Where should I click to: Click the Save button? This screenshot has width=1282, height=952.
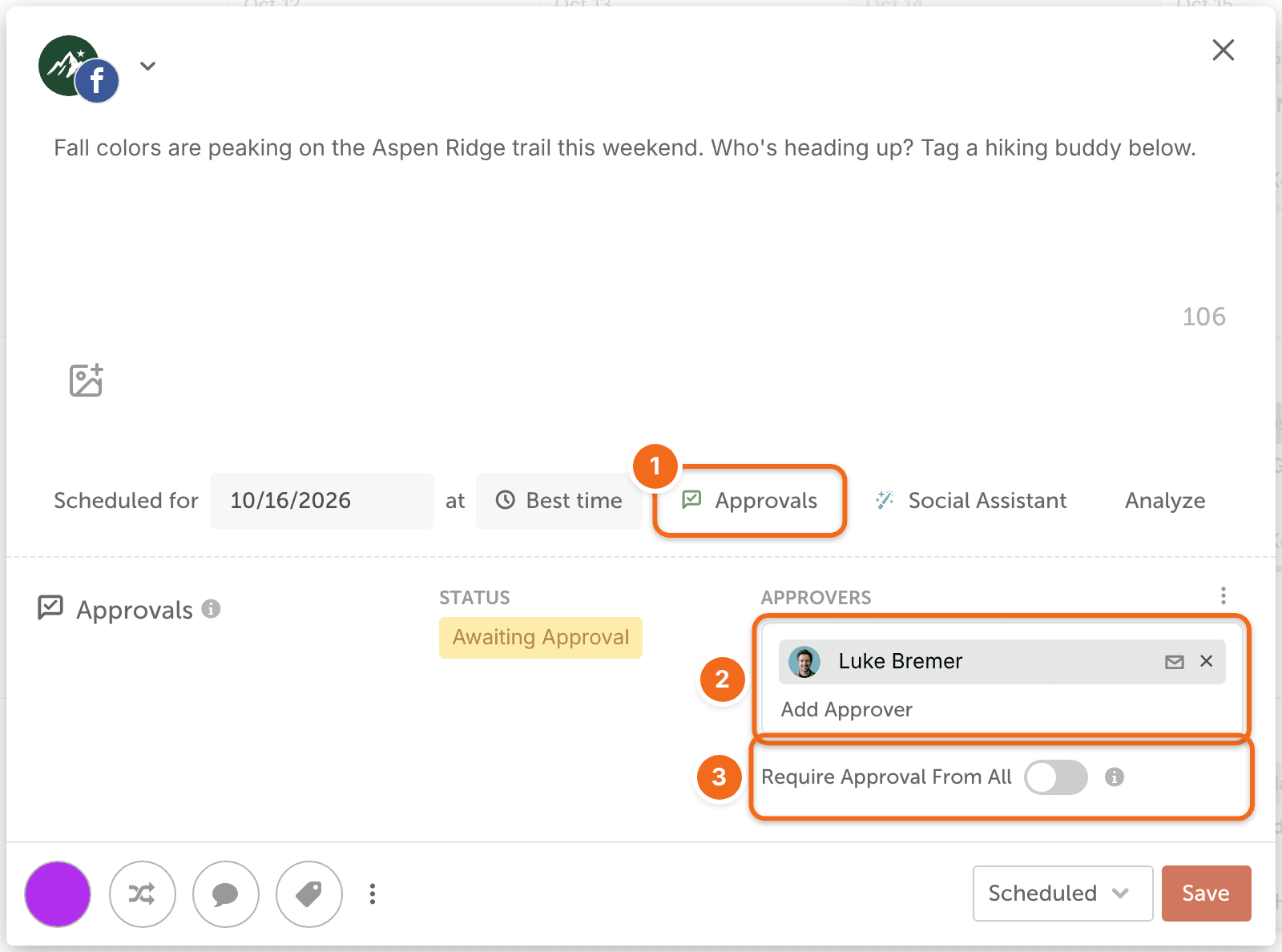pos(1206,894)
